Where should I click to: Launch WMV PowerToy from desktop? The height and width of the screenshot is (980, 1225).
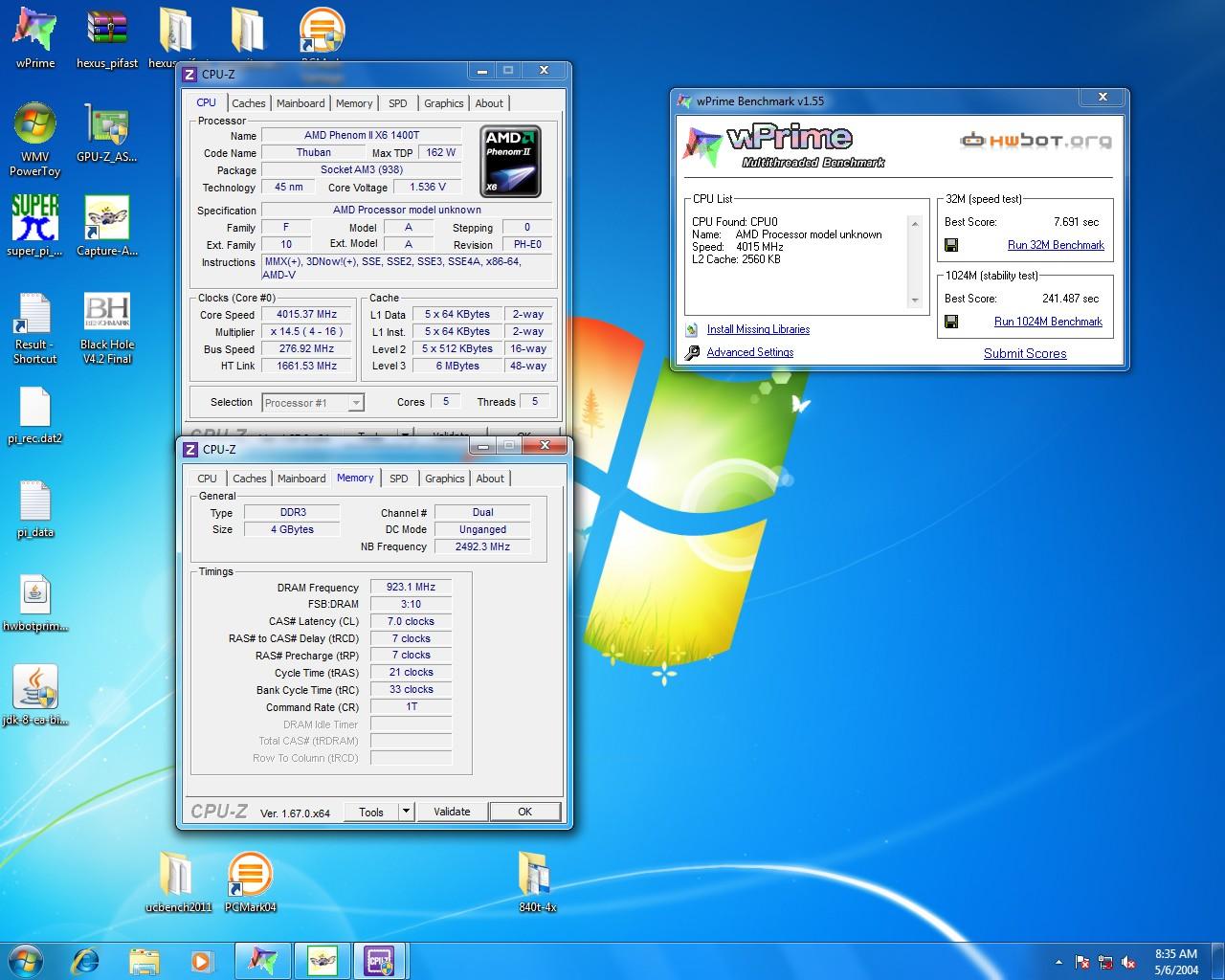tap(34, 140)
